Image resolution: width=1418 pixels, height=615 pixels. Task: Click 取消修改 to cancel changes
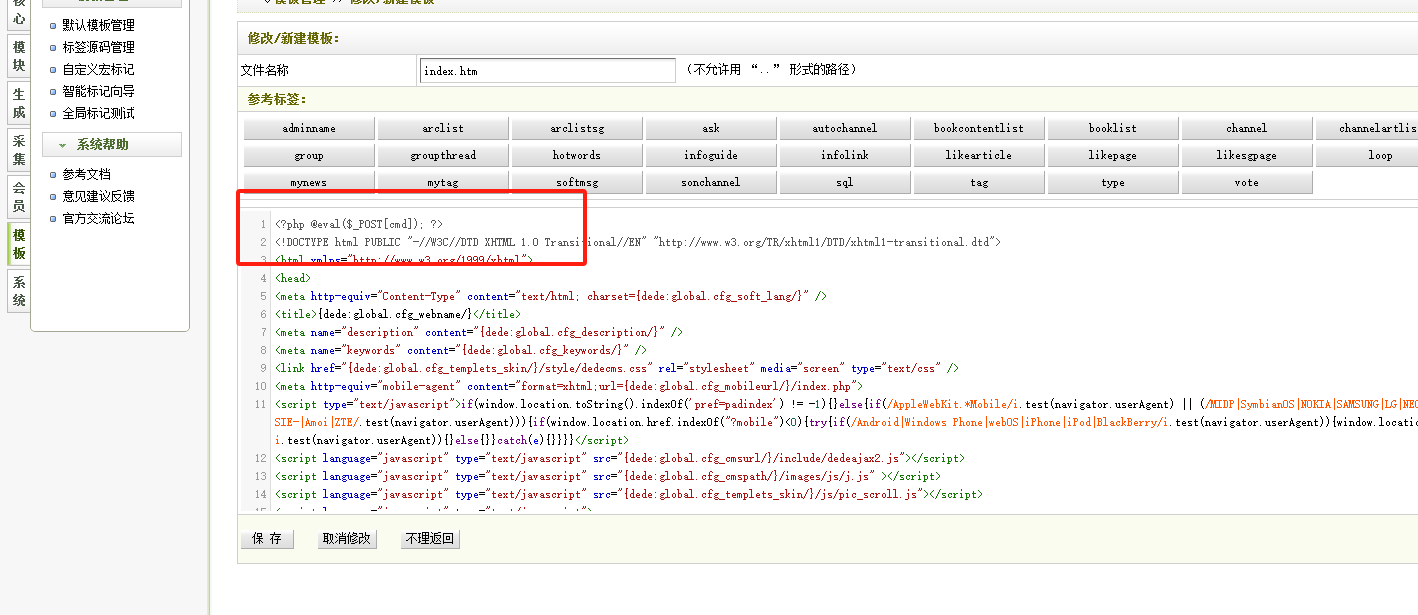[347, 539]
